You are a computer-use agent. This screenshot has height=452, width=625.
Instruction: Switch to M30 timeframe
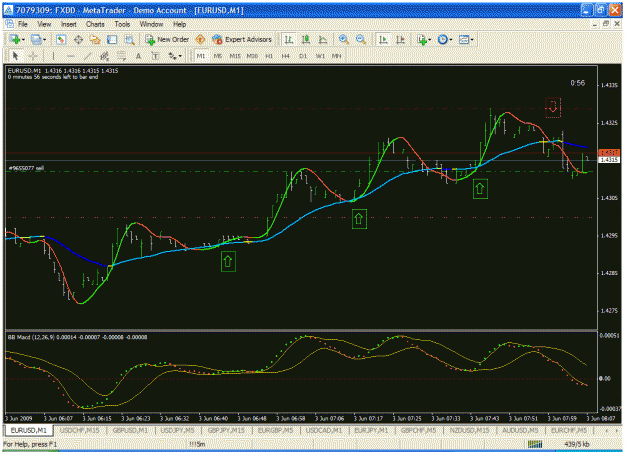(252, 56)
